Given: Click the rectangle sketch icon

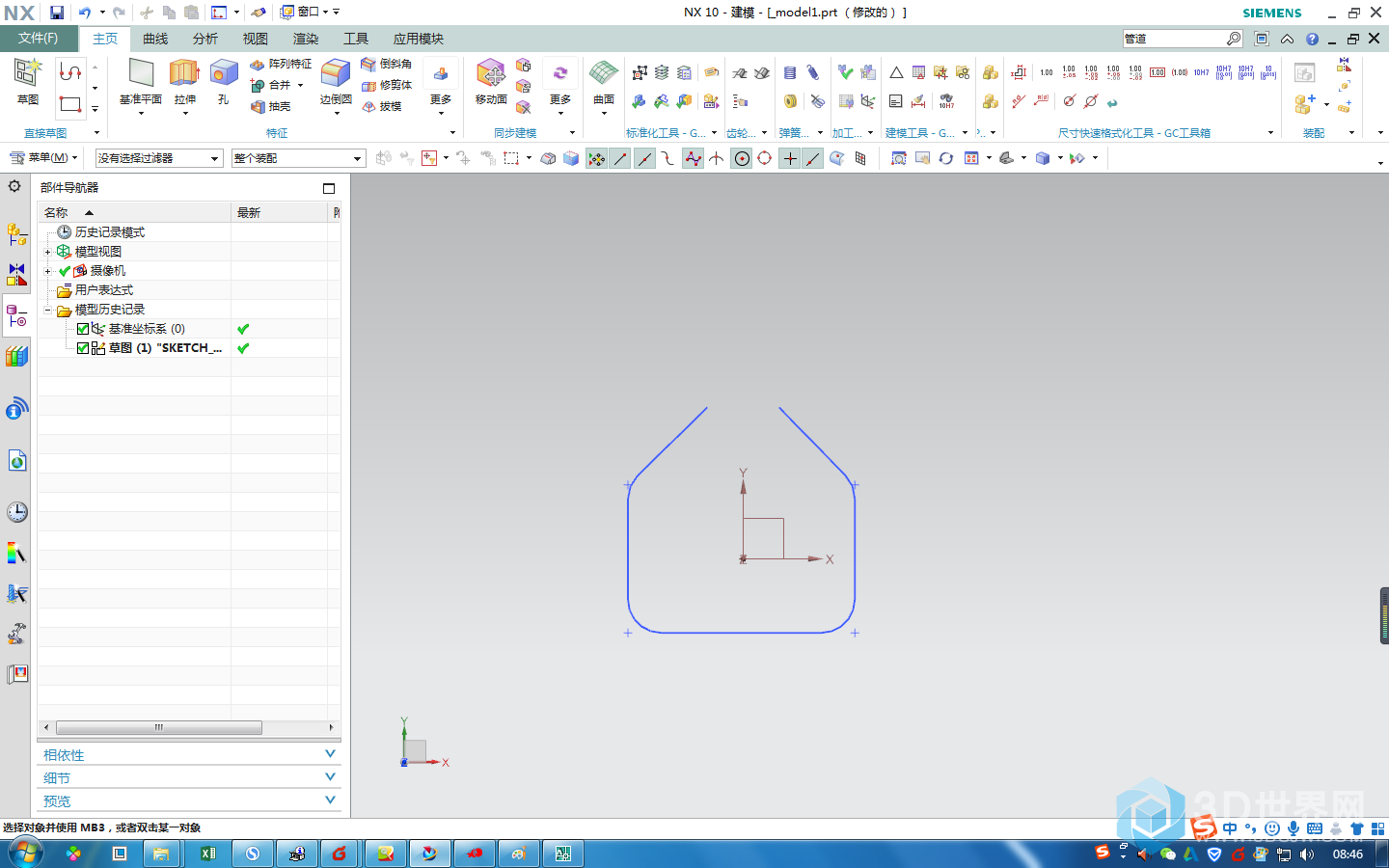Looking at the screenshot, I should [x=69, y=103].
